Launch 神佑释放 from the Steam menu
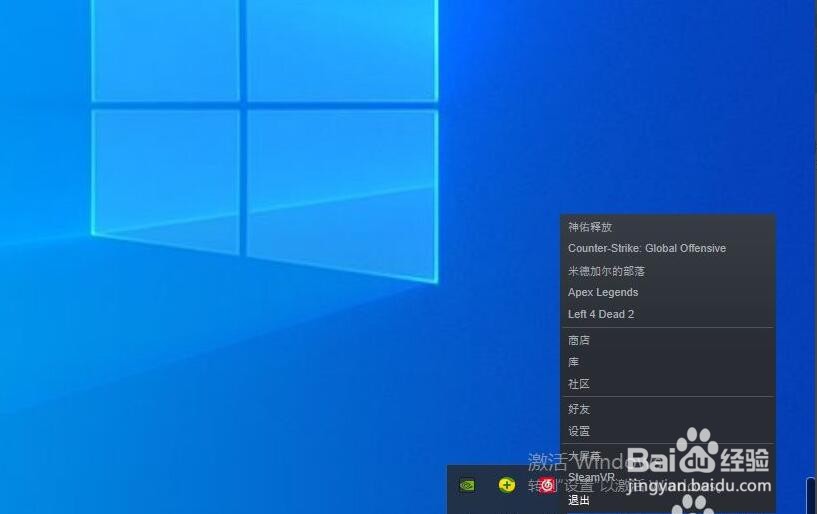 590,227
